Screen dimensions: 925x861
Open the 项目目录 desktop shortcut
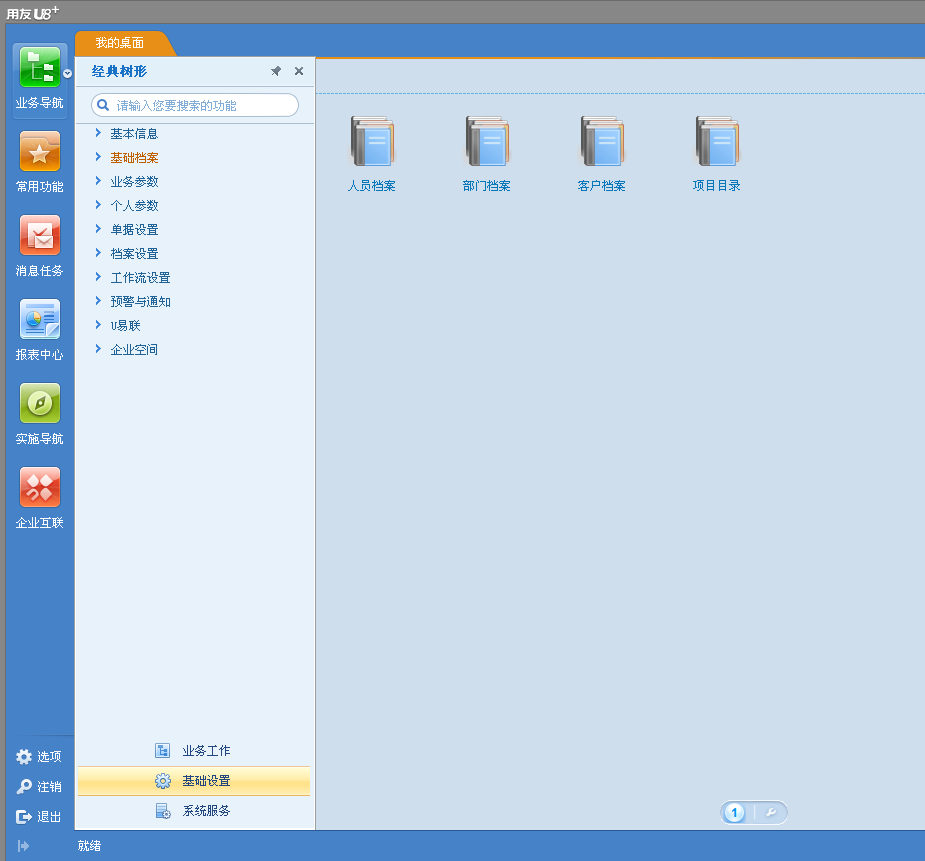[717, 143]
